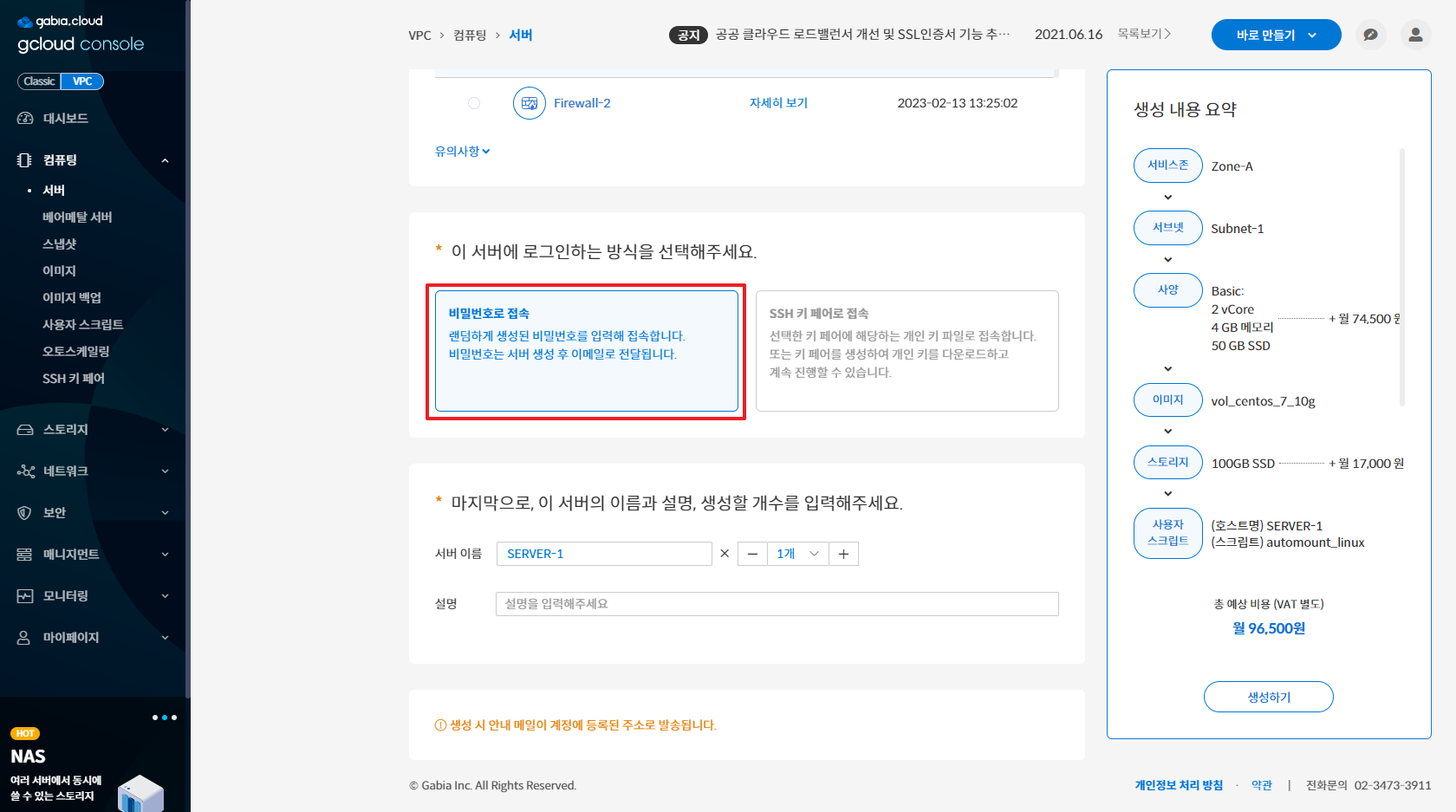Click the 컴퓨팅 breadcrumb link
The image size is (1456, 812).
coord(470,36)
